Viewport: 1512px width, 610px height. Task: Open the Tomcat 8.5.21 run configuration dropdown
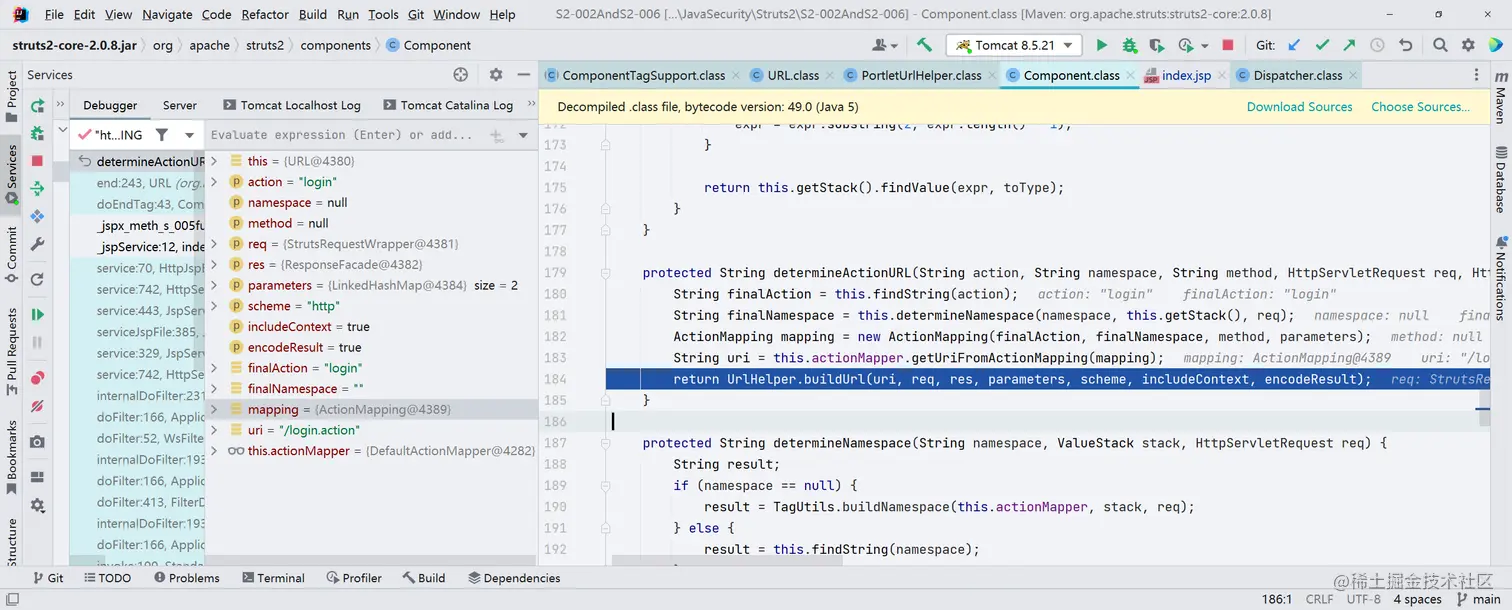(1014, 45)
